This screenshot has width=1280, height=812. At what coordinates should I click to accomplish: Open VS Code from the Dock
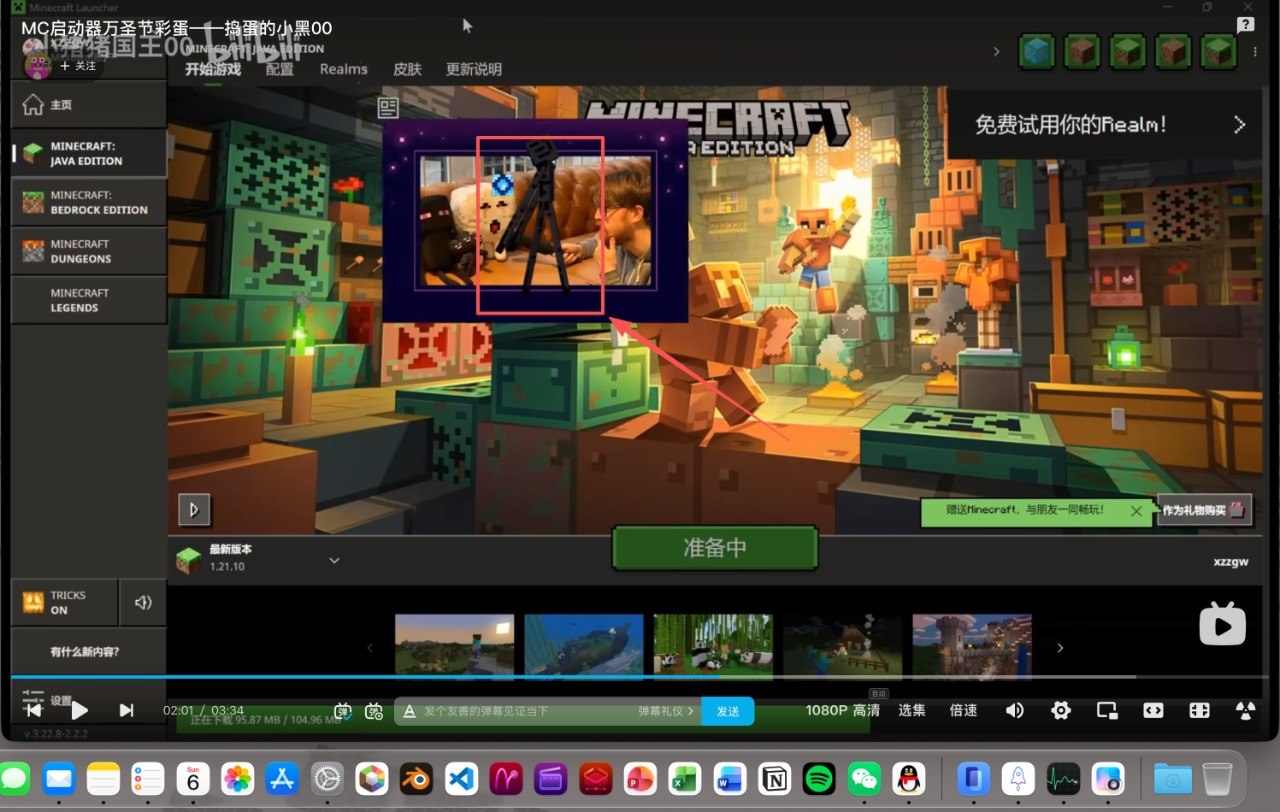point(460,777)
